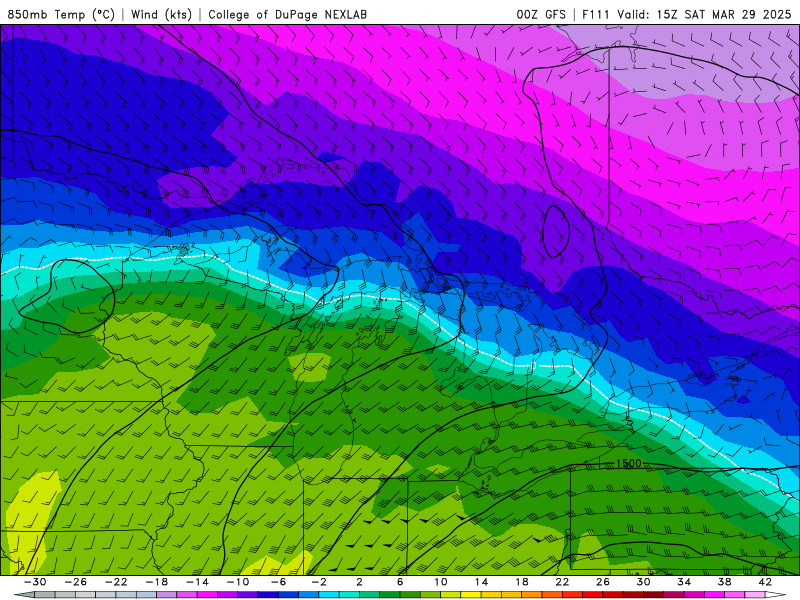Pick the dark blue colorbar swatch below -6
The width and height of the screenshot is (800, 600).
(268, 595)
